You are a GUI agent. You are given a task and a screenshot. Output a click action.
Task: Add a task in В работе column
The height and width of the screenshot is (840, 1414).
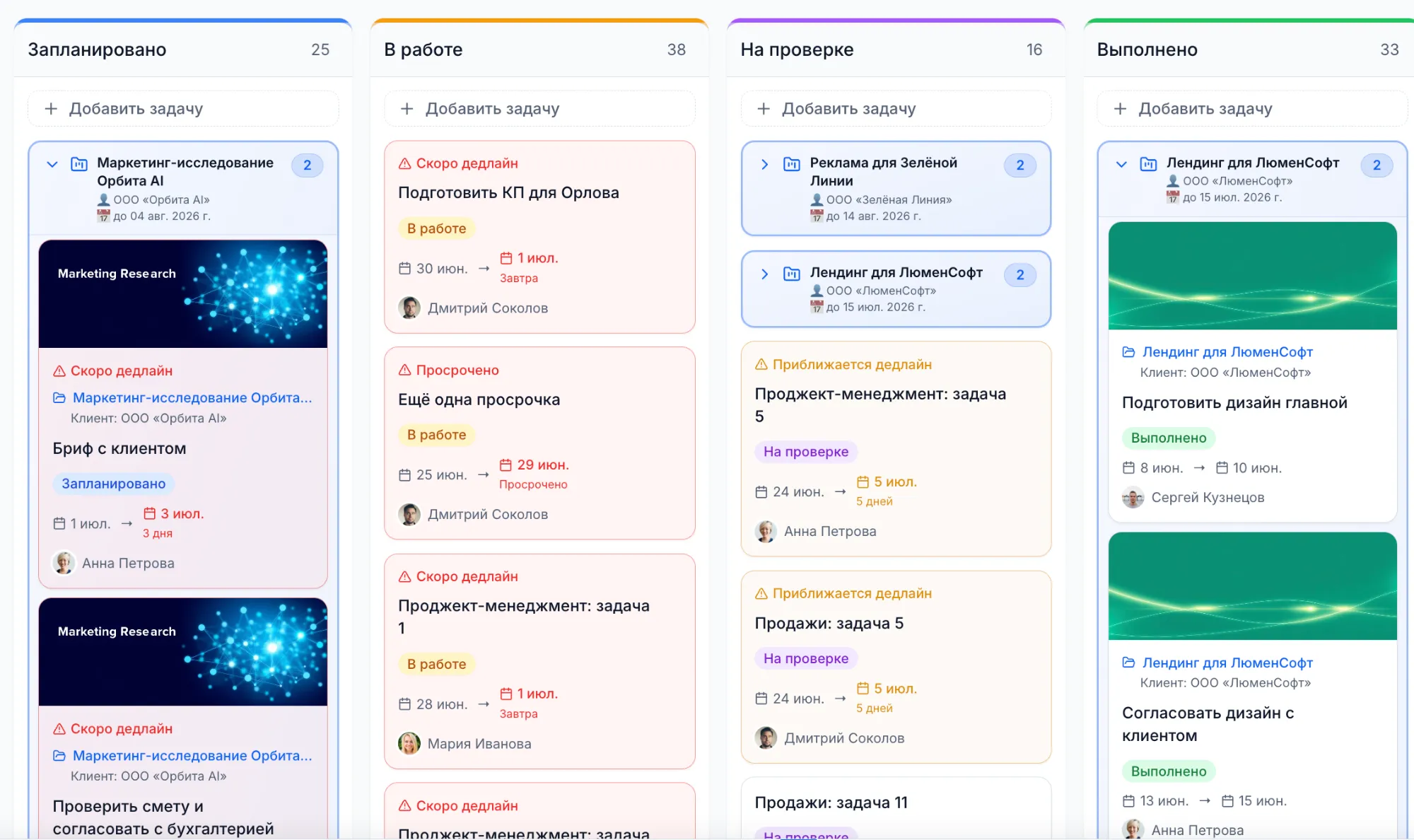[x=539, y=109]
